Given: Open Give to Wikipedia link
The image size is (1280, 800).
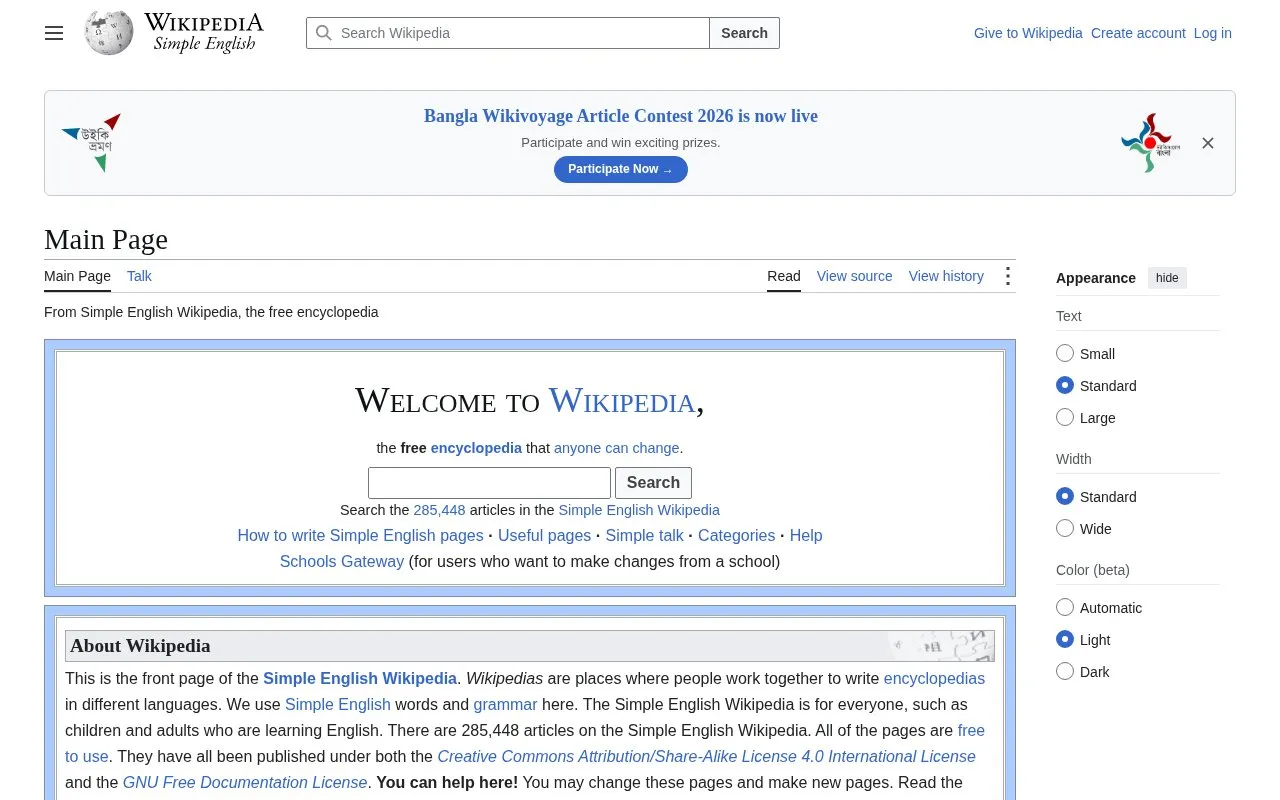Looking at the screenshot, I should pos(1028,33).
